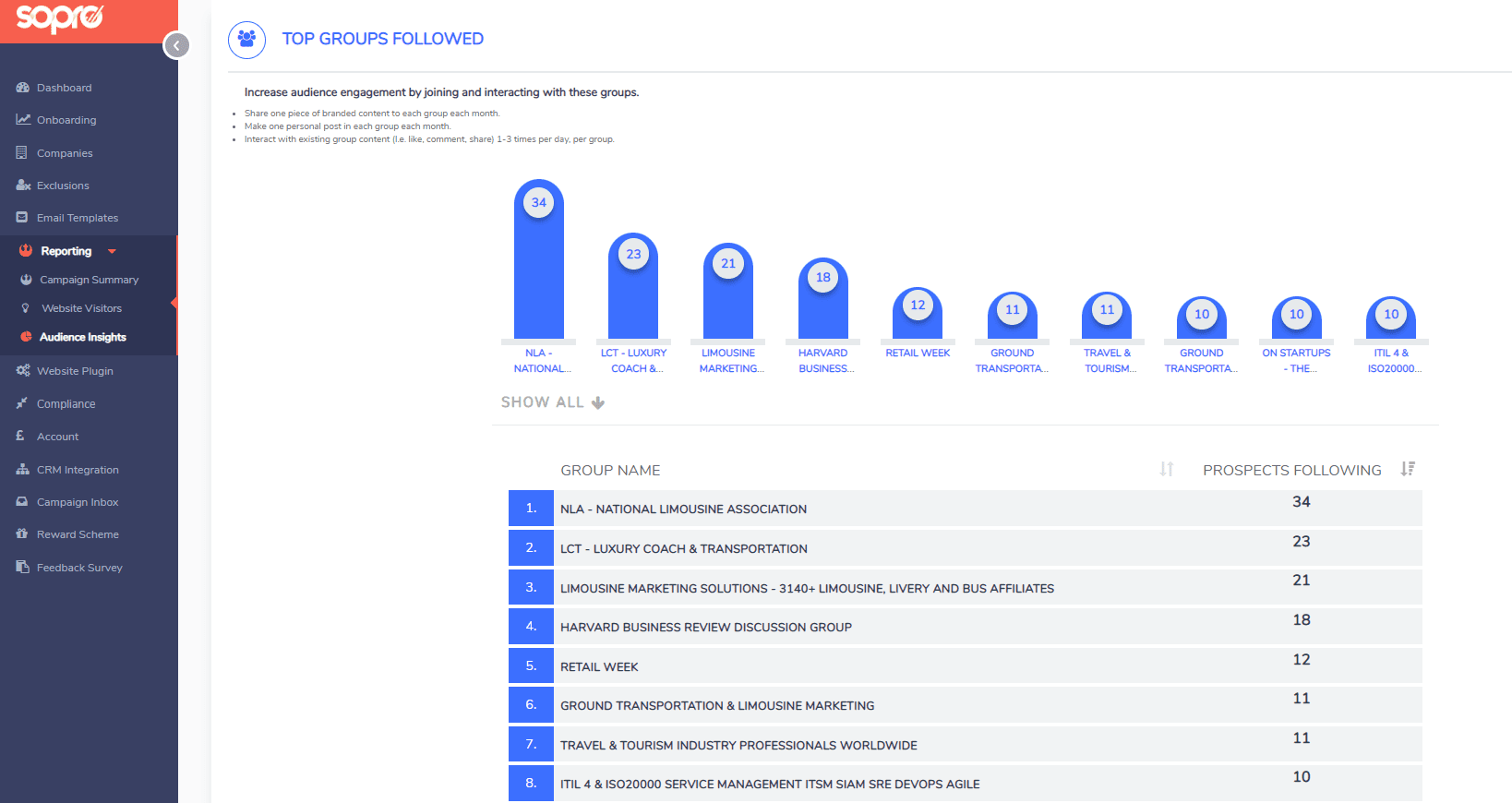Select Limousine Marketing Solutions row
Screen dimensions: 1512x803
coord(965,588)
